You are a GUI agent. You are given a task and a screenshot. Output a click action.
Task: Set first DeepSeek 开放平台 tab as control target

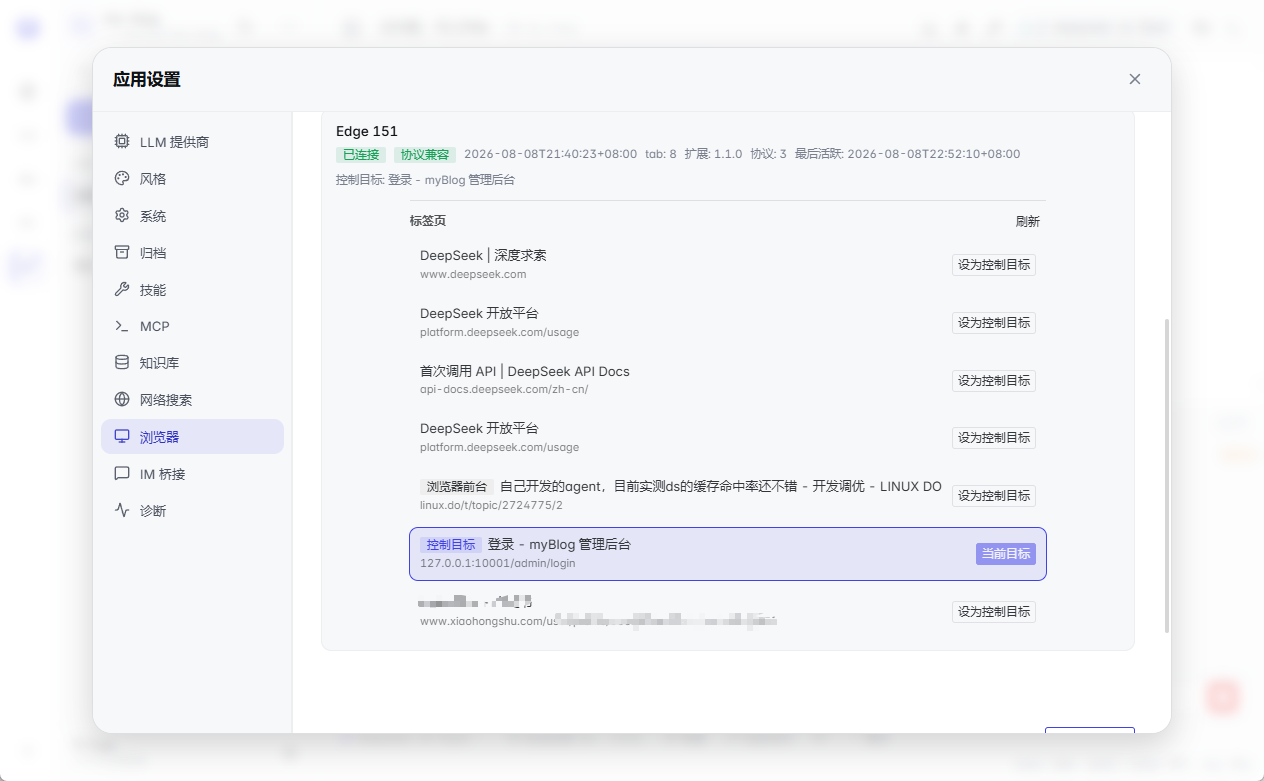point(994,323)
